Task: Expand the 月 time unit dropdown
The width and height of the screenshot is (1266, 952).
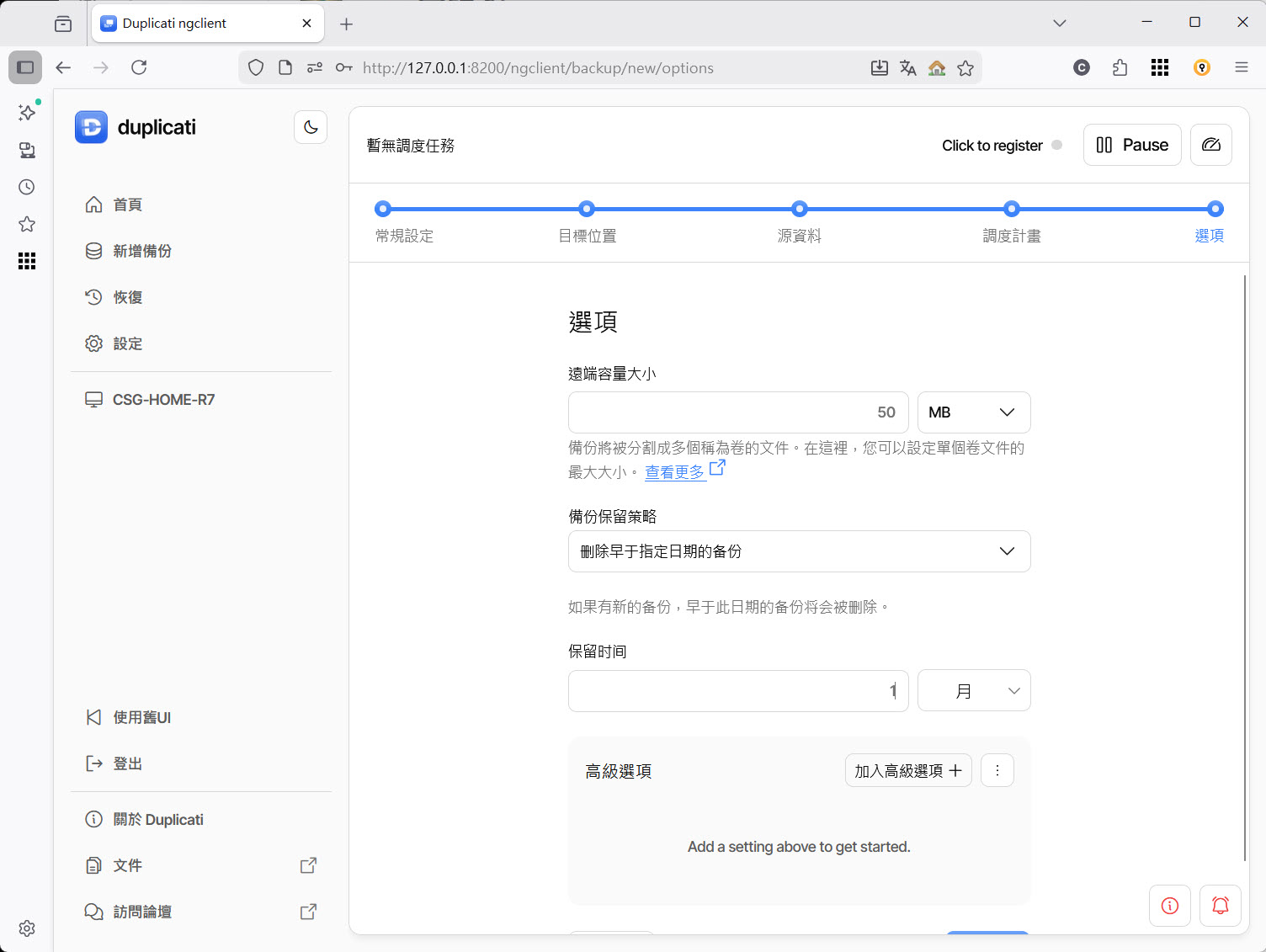Action: (x=973, y=691)
